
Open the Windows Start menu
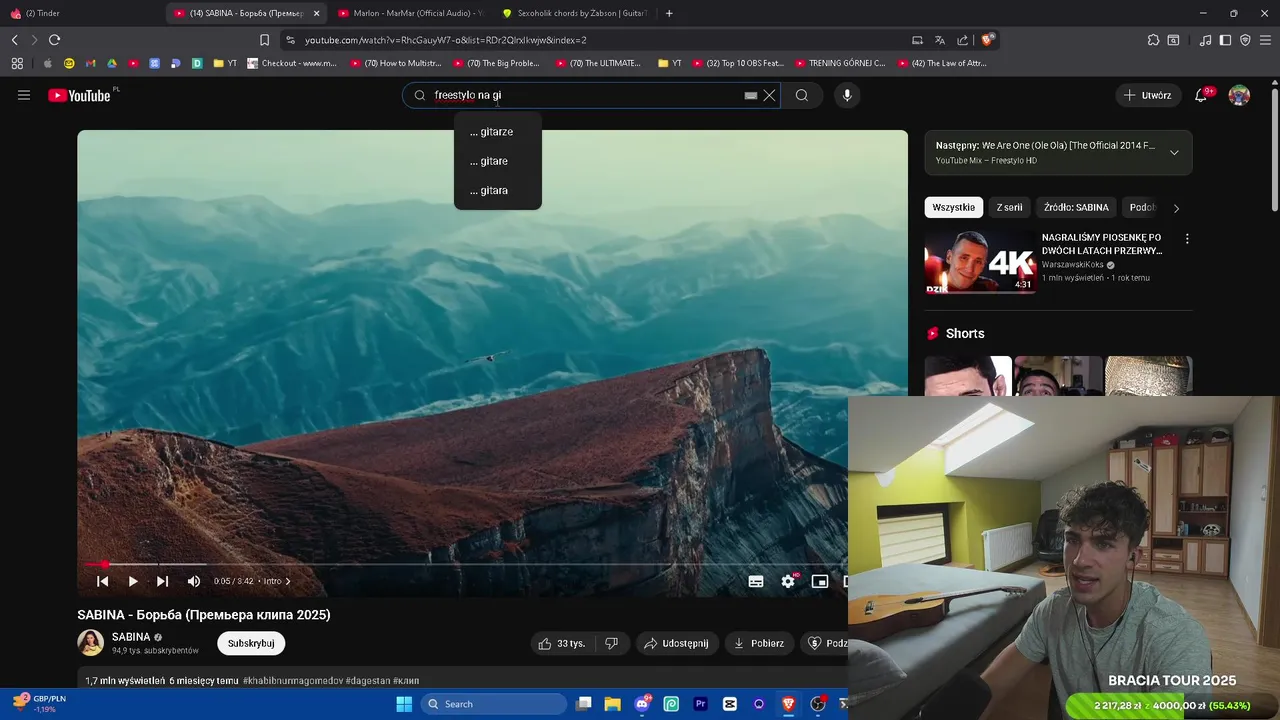click(x=404, y=704)
